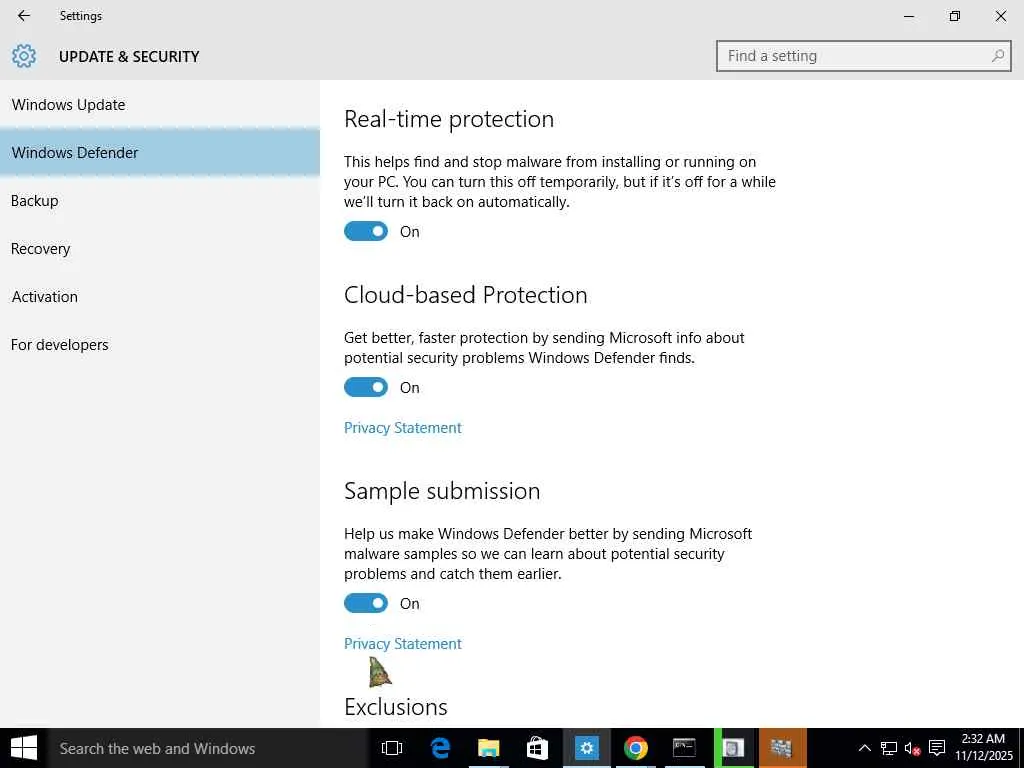Open the network status tray icon

(x=888, y=748)
